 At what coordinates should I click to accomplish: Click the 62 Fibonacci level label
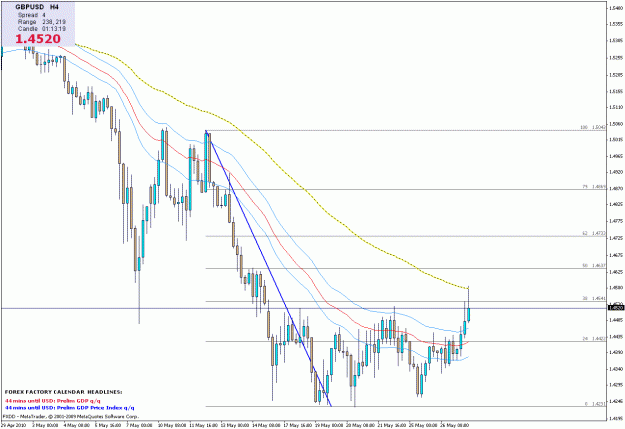[594, 233]
